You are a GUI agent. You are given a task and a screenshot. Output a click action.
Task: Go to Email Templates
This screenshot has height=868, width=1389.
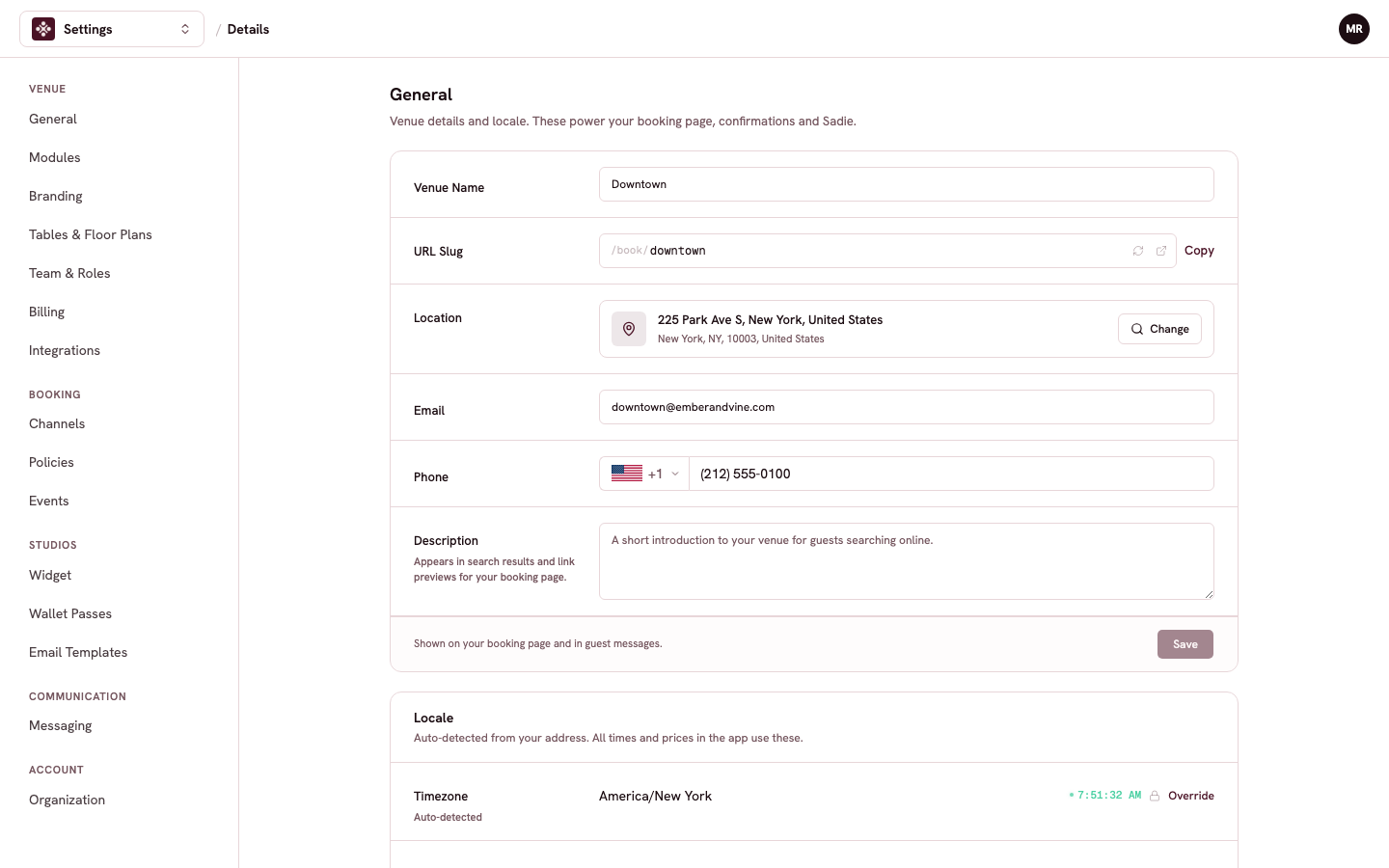coord(78,652)
